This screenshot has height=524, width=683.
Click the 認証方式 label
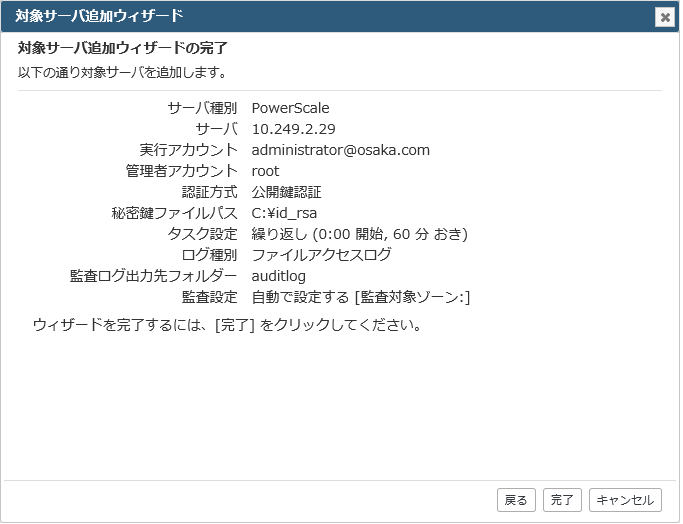pos(210,192)
